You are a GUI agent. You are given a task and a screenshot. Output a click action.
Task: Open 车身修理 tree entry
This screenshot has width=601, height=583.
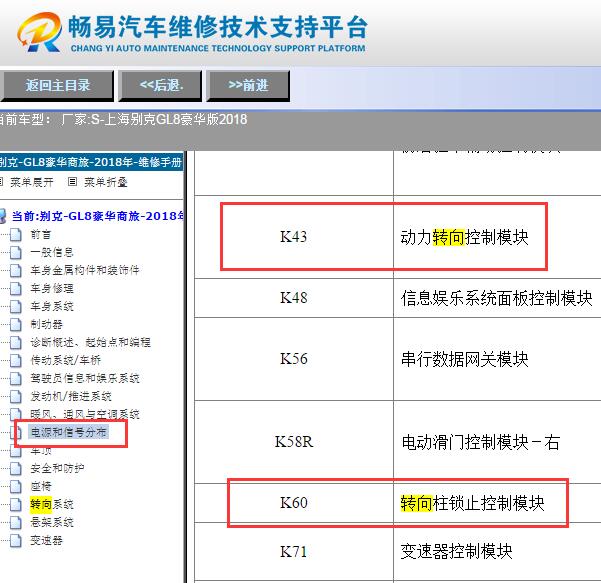tap(51, 289)
